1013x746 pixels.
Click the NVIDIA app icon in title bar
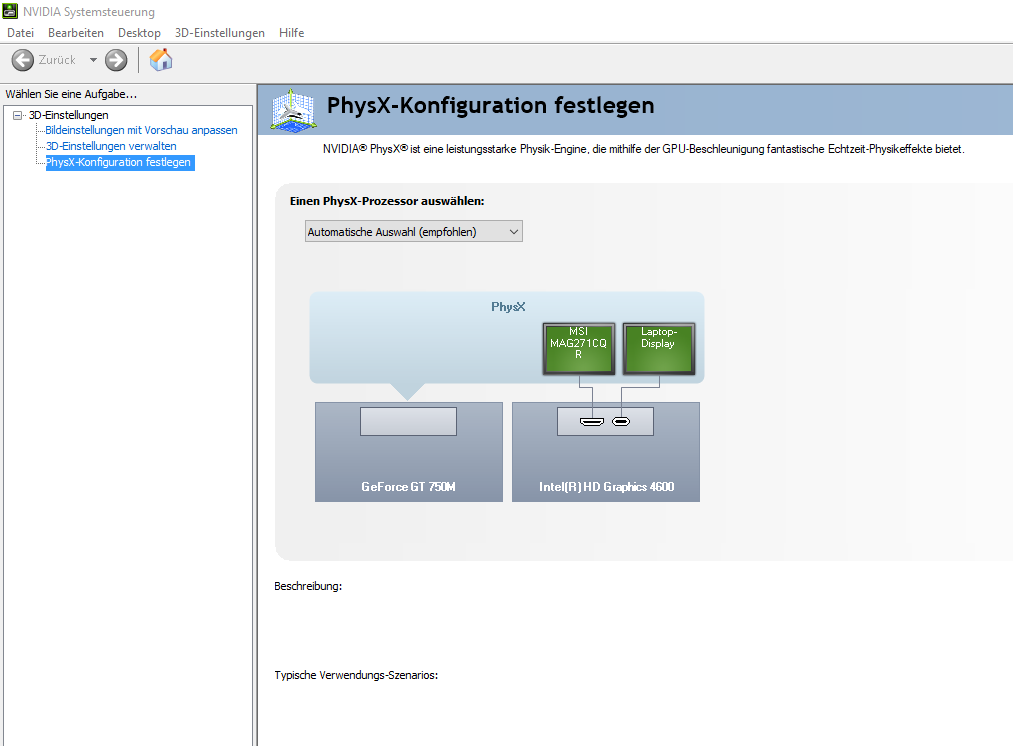(x=10, y=11)
